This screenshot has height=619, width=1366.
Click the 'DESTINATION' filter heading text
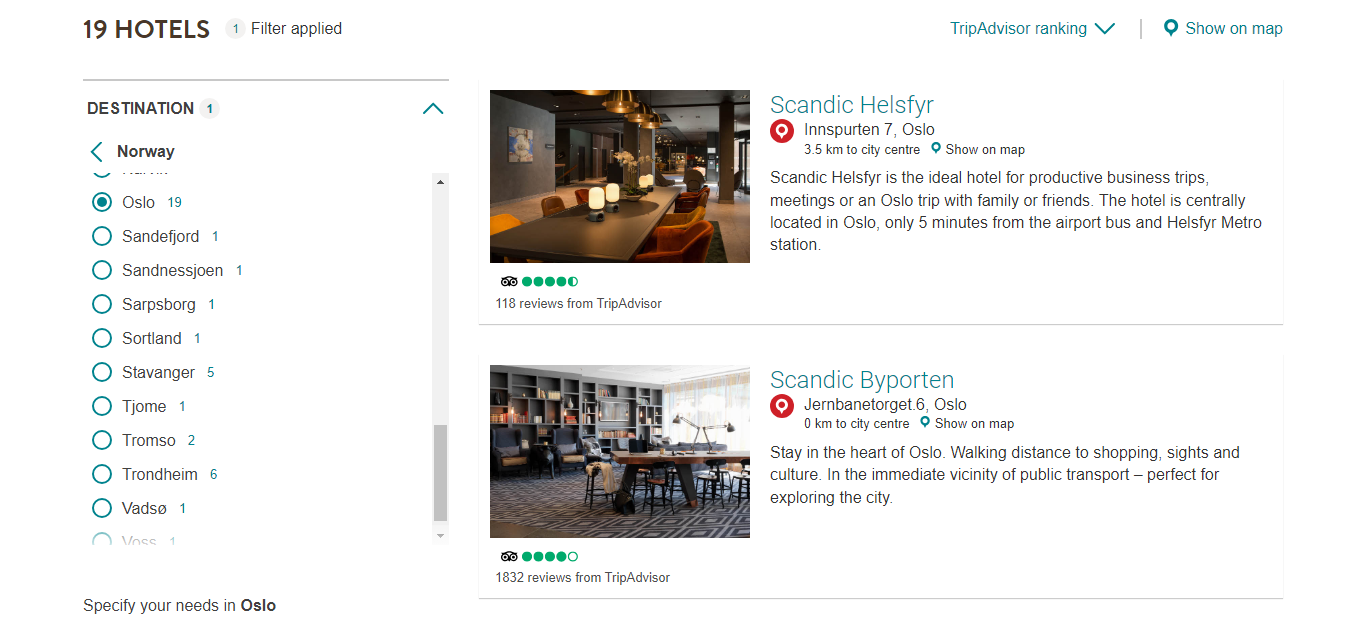click(141, 108)
